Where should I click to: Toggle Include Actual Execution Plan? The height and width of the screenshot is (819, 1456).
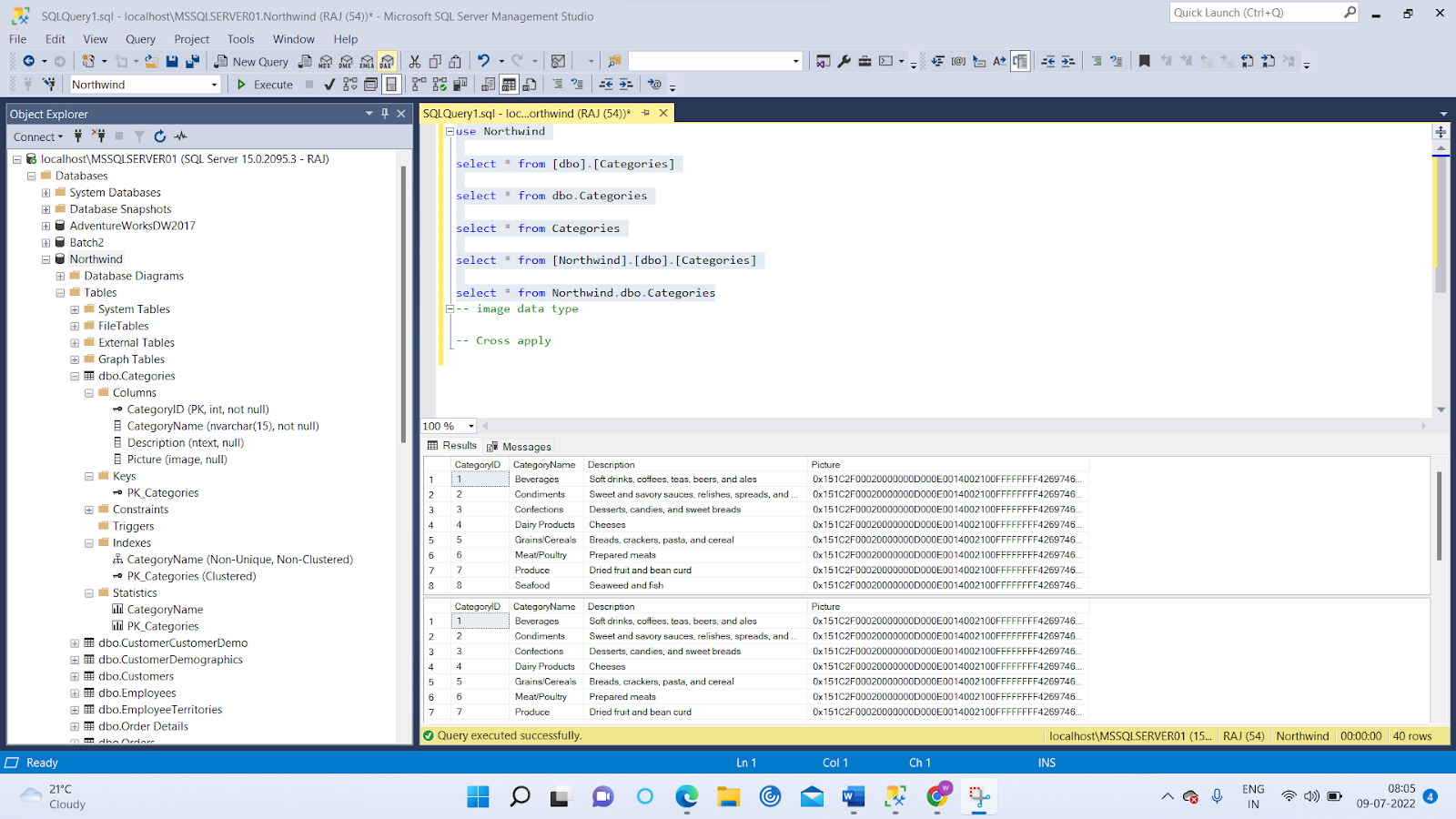tap(419, 85)
